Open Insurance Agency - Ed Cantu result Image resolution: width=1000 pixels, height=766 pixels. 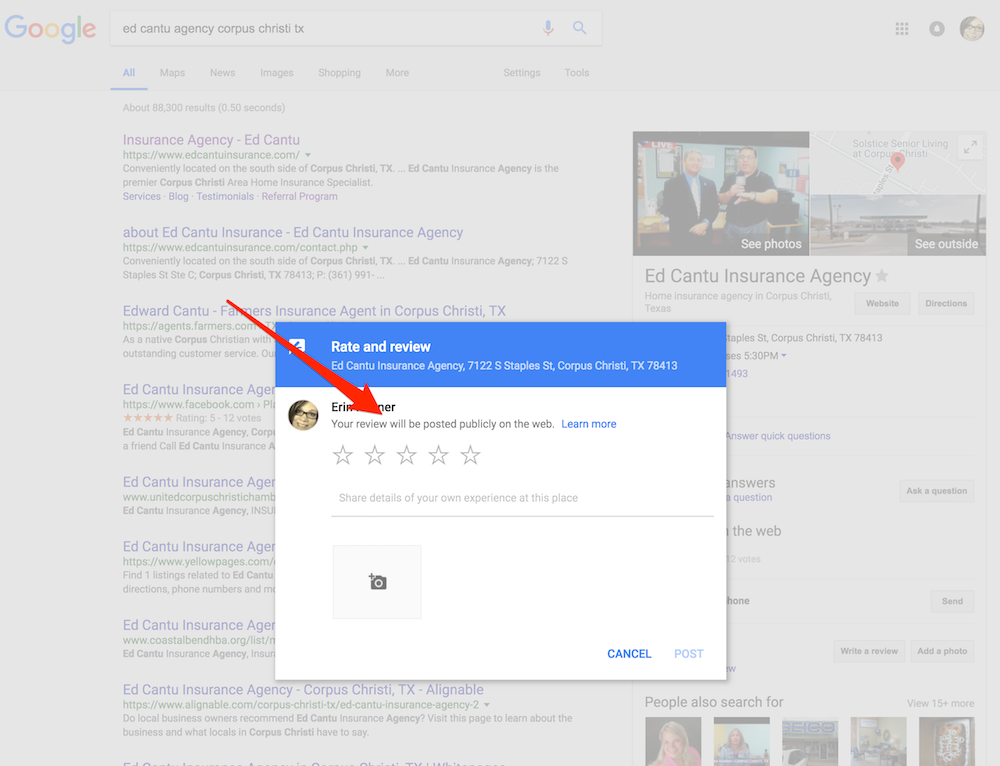point(211,140)
